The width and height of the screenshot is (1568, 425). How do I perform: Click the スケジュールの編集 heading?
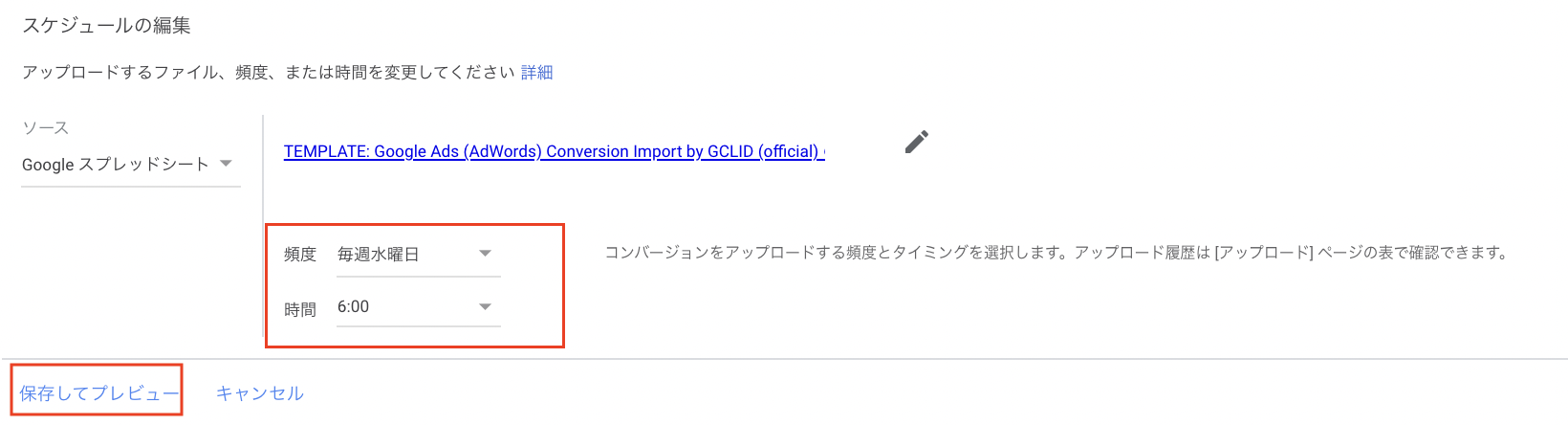[106, 26]
